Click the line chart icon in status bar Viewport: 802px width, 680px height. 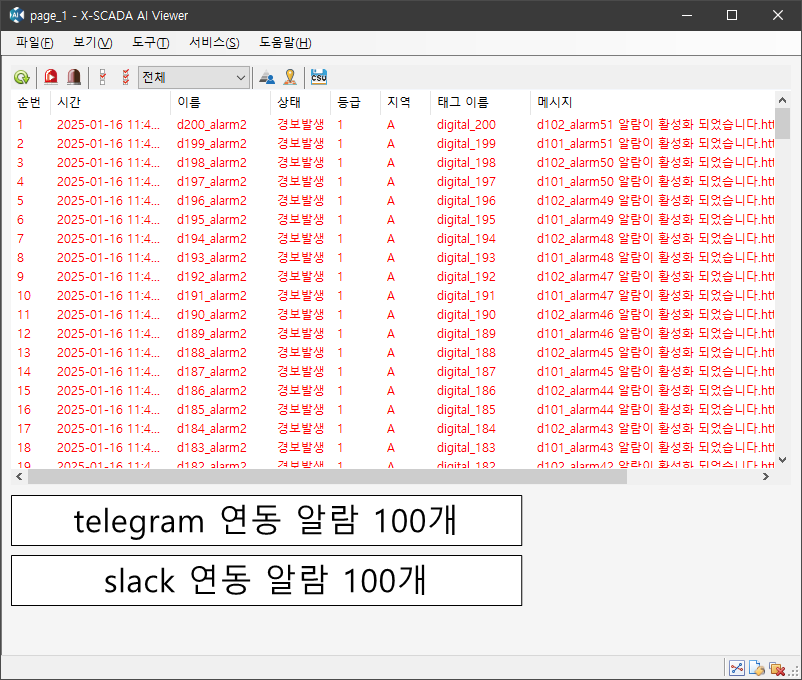[x=737, y=668]
